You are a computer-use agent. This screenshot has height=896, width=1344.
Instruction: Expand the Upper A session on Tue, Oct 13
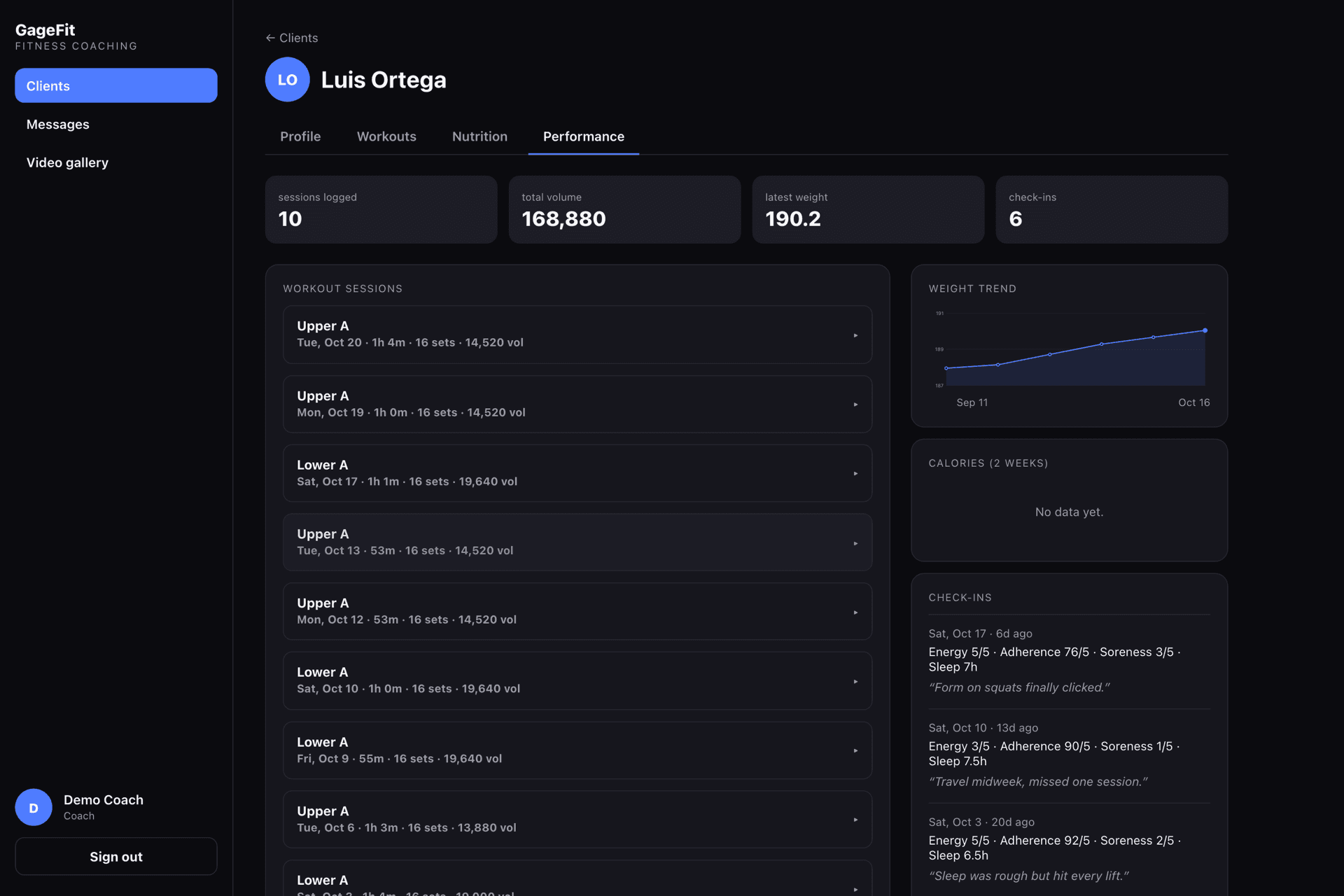tap(577, 542)
